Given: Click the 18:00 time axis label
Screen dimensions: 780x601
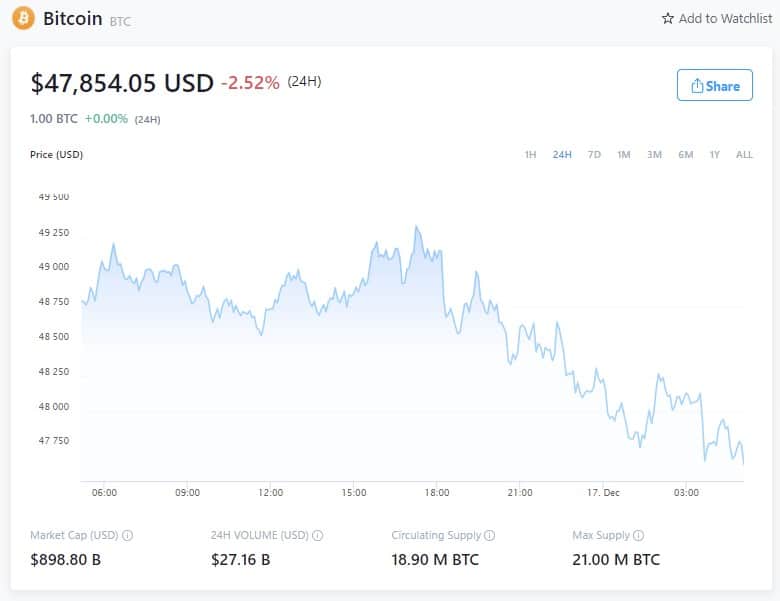Looking at the screenshot, I should [437, 493].
